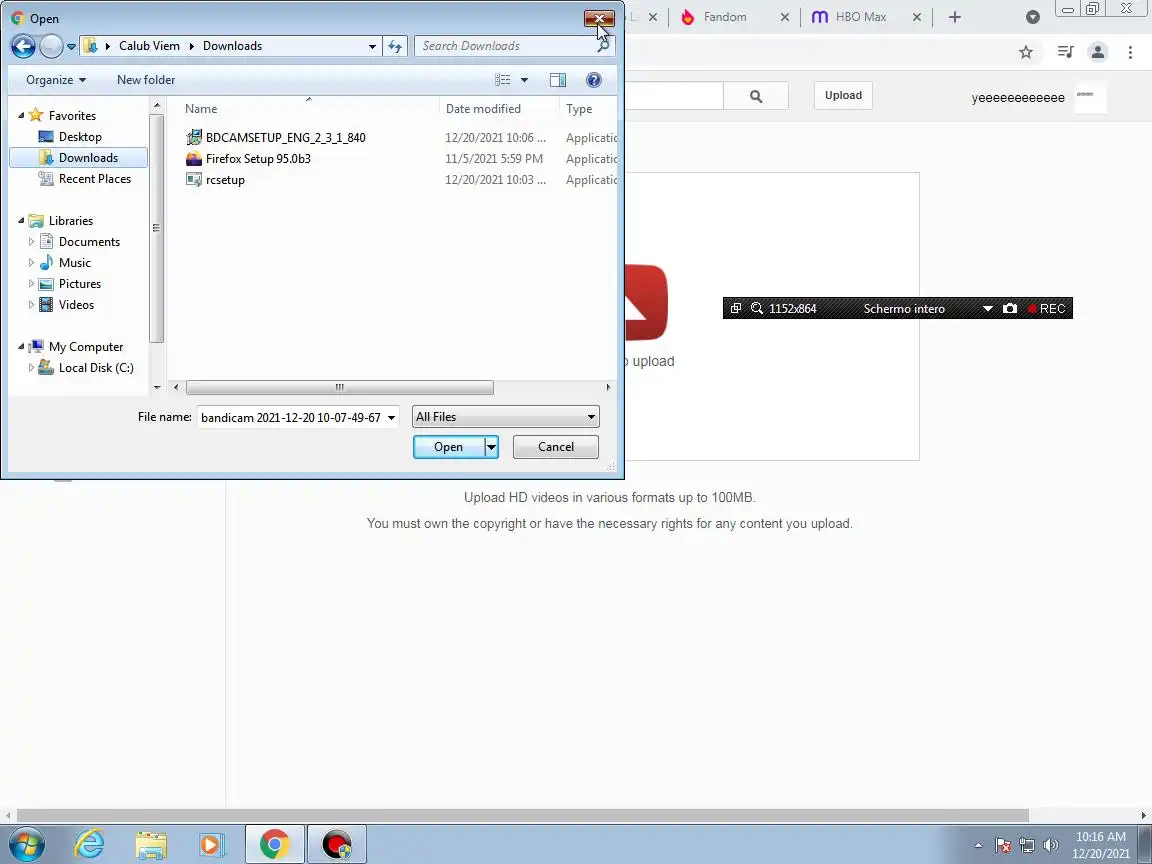This screenshot has height=864, width=1152.
Task: Close the Fandom tab
Action: coord(785,17)
